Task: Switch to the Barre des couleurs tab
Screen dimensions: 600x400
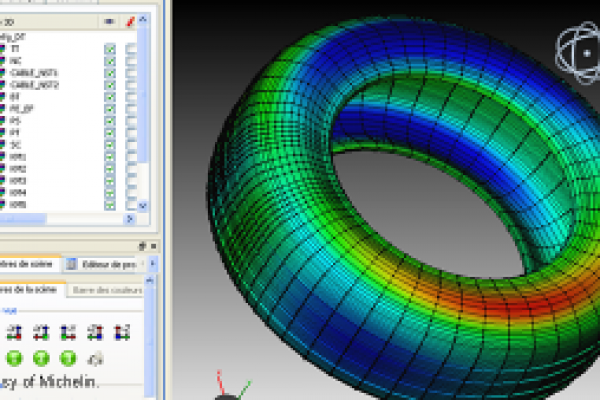Action: 105,290
